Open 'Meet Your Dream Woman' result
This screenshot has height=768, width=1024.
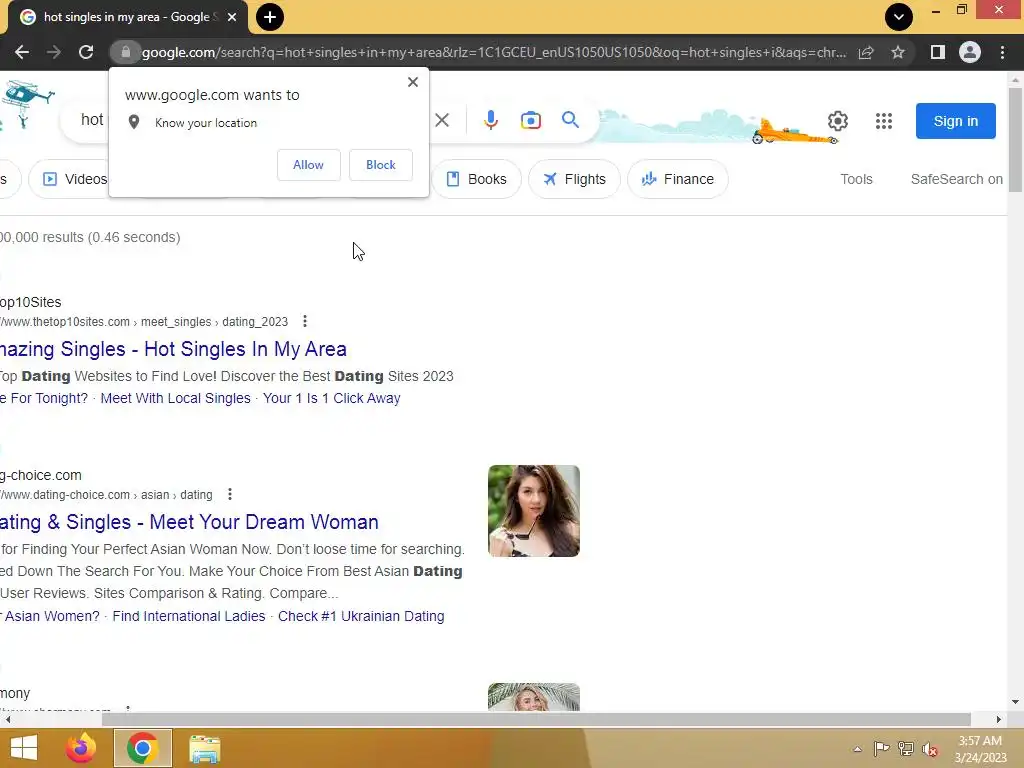[189, 522]
